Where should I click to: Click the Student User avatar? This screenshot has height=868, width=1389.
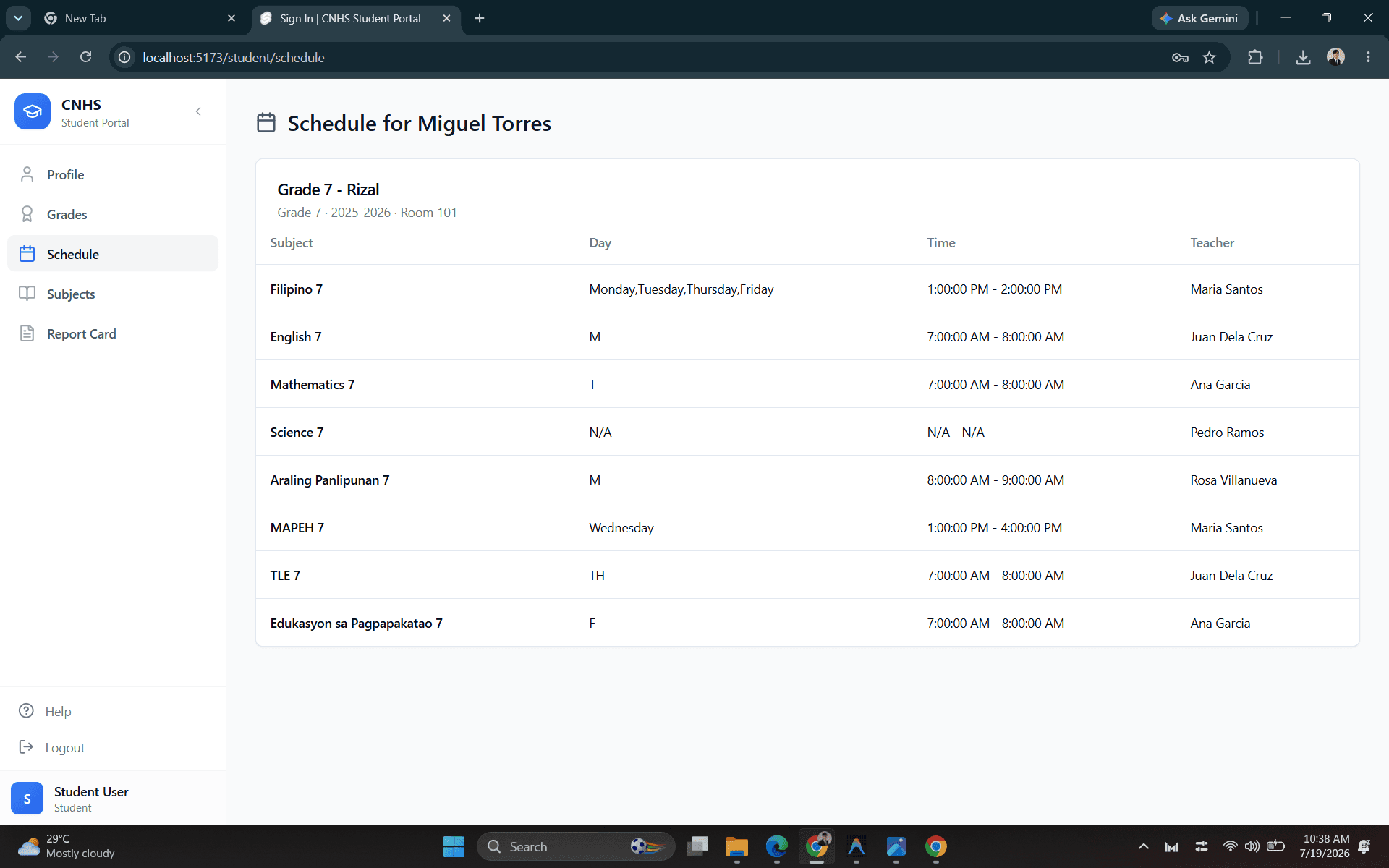coord(27,799)
